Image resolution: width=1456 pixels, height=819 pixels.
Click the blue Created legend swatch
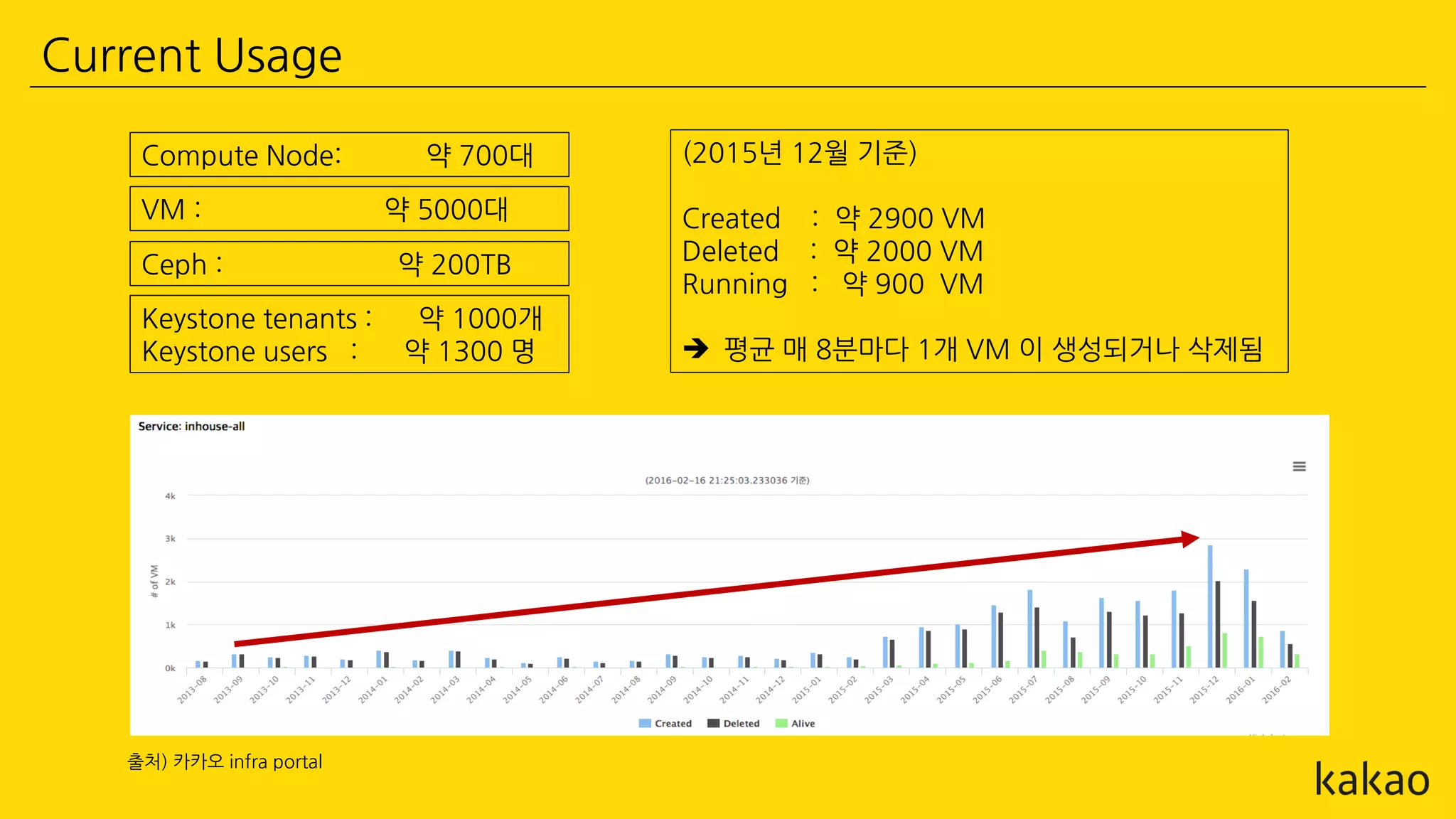tap(645, 723)
